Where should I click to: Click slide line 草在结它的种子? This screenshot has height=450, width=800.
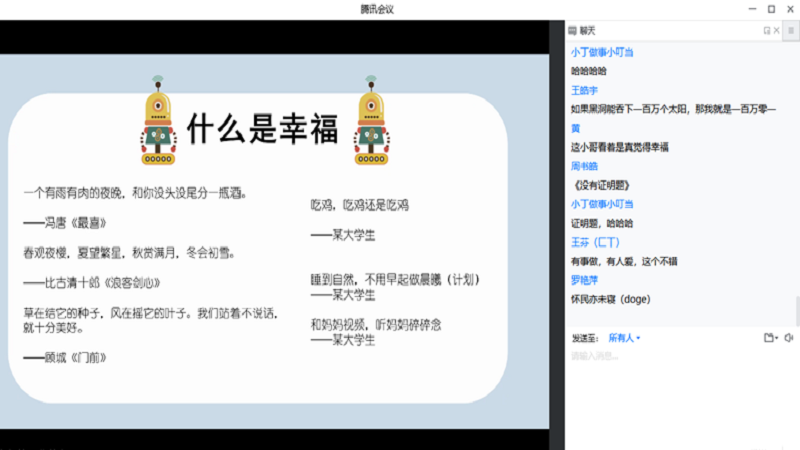(151, 320)
